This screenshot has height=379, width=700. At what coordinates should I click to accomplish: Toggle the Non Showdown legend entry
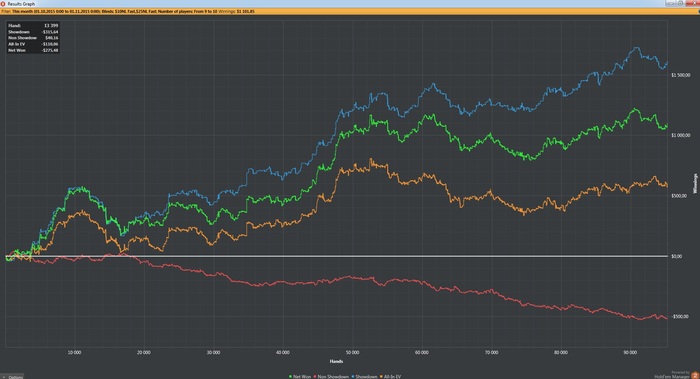[331, 377]
